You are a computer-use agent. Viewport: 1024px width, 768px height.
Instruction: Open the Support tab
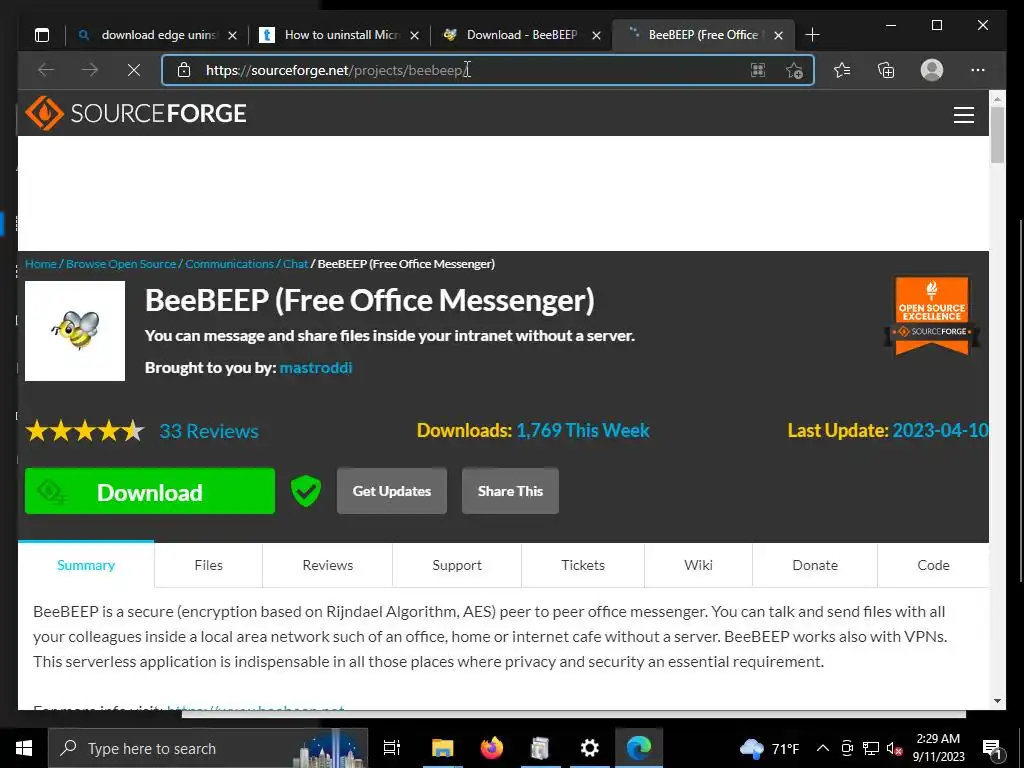tap(457, 565)
